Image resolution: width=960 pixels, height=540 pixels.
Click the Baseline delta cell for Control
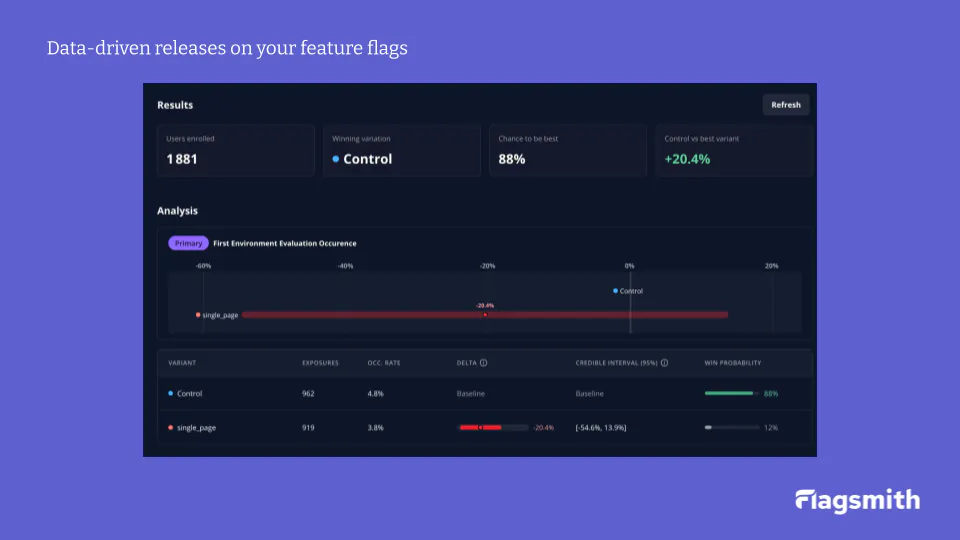coord(470,394)
